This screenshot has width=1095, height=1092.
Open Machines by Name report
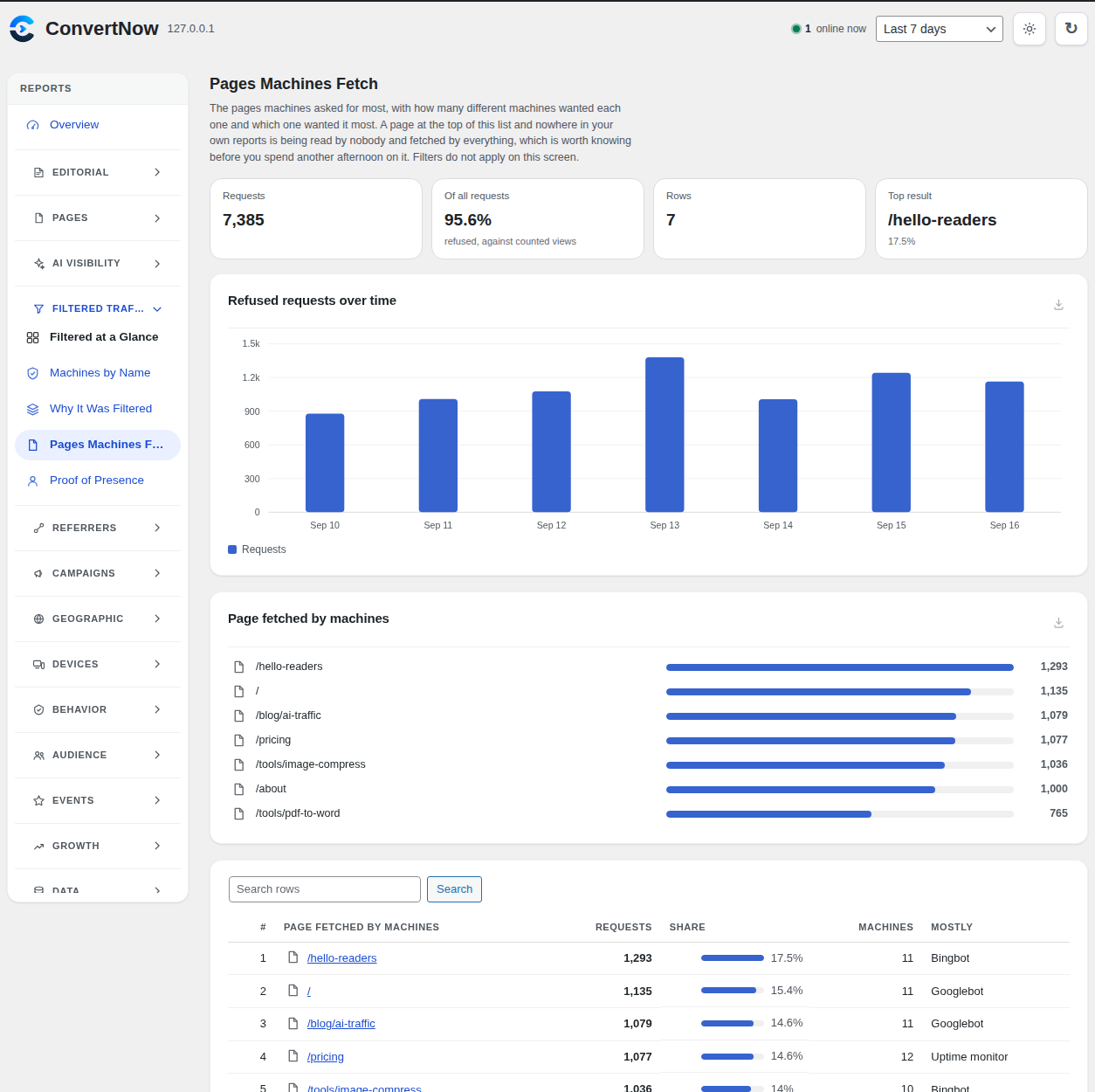[x=98, y=373]
